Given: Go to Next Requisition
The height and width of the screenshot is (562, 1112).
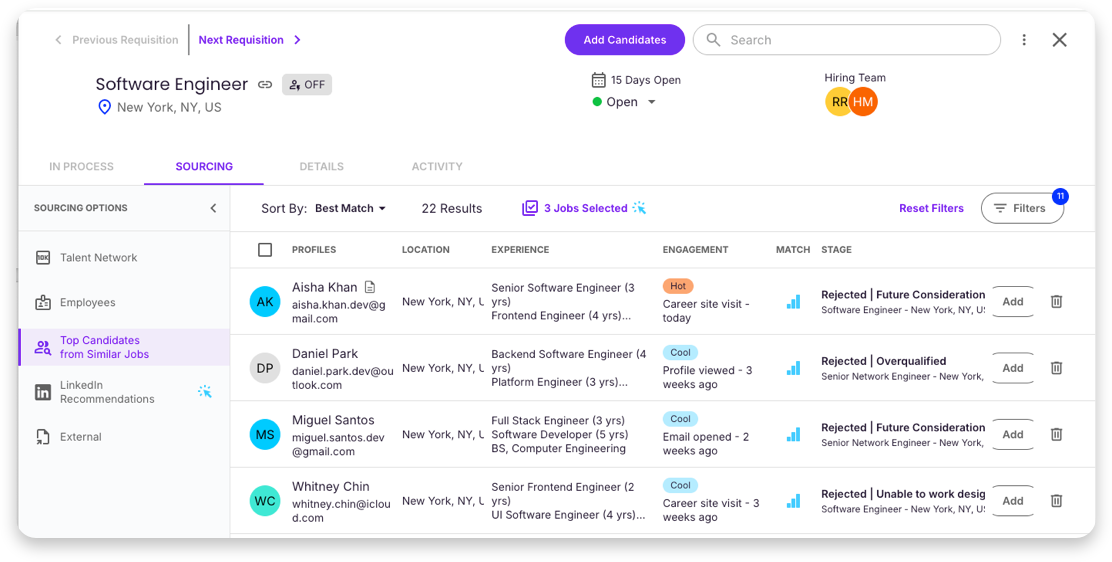Looking at the screenshot, I should tap(250, 40).
